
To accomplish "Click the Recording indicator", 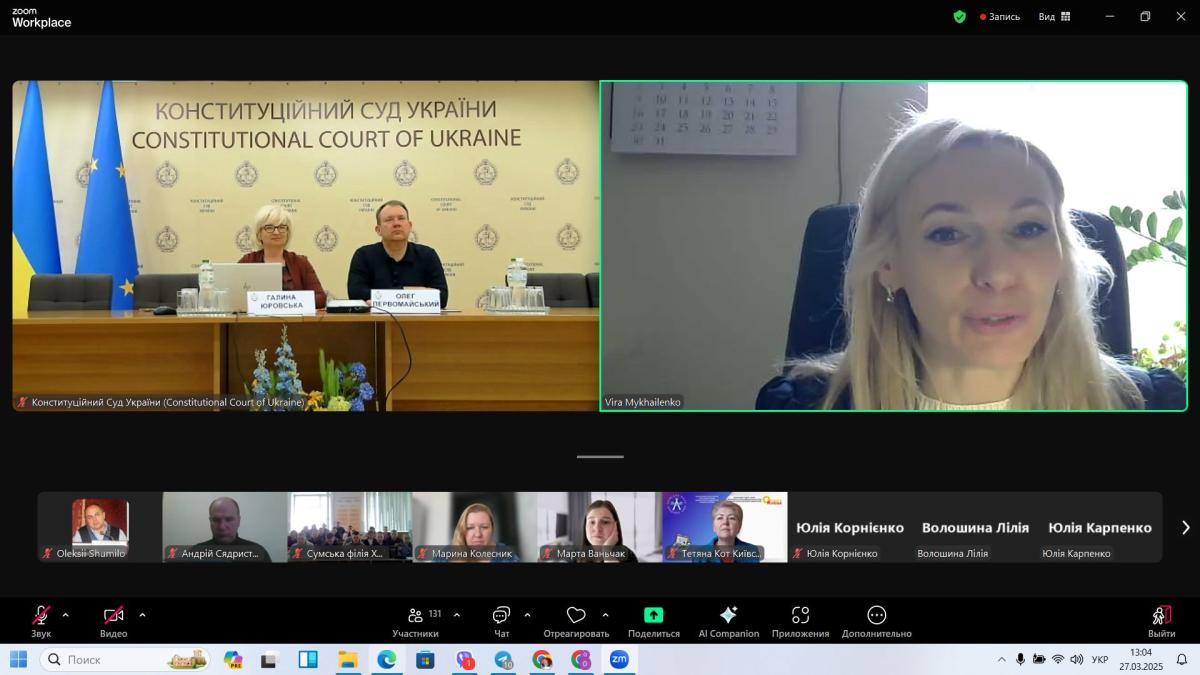I will point(1000,16).
